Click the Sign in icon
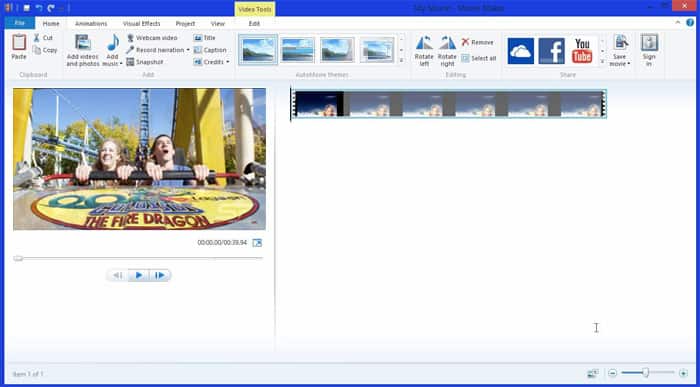 (649, 43)
